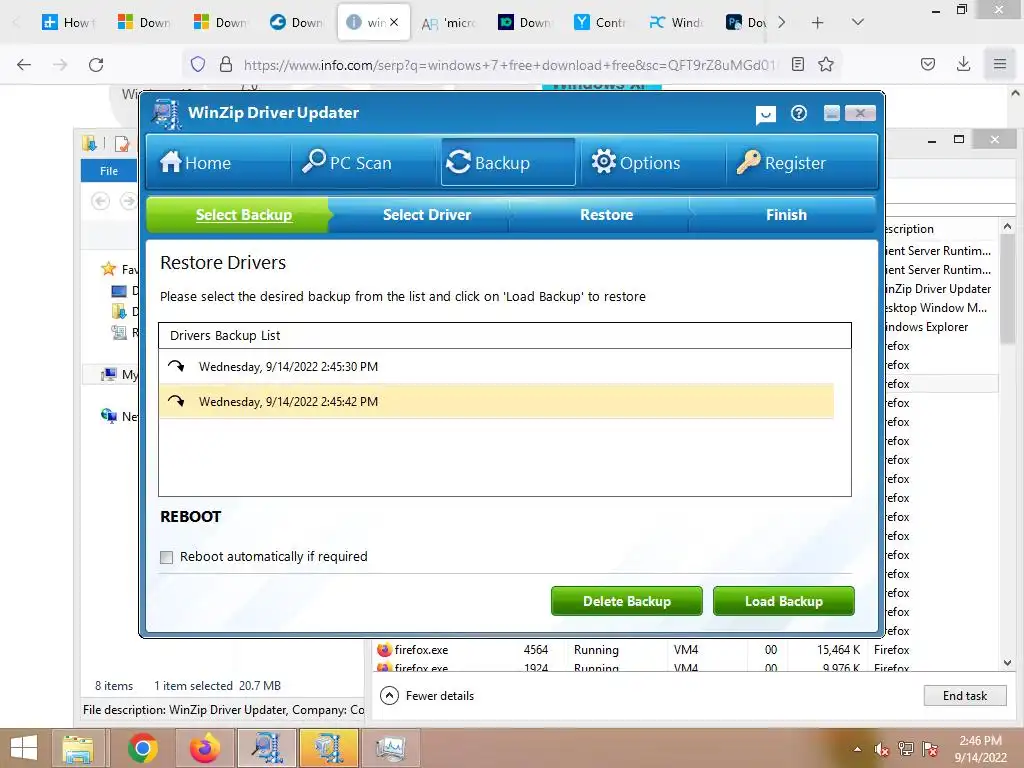Click the Favorites star in Explorer sidebar
The width and height of the screenshot is (1024, 768).
[x=108, y=269]
